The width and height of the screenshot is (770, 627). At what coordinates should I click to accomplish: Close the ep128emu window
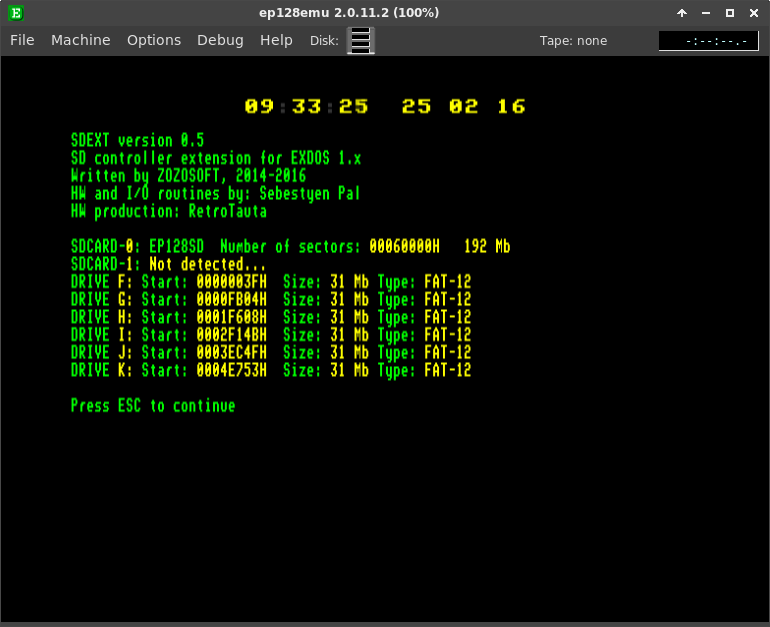[754, 13]
